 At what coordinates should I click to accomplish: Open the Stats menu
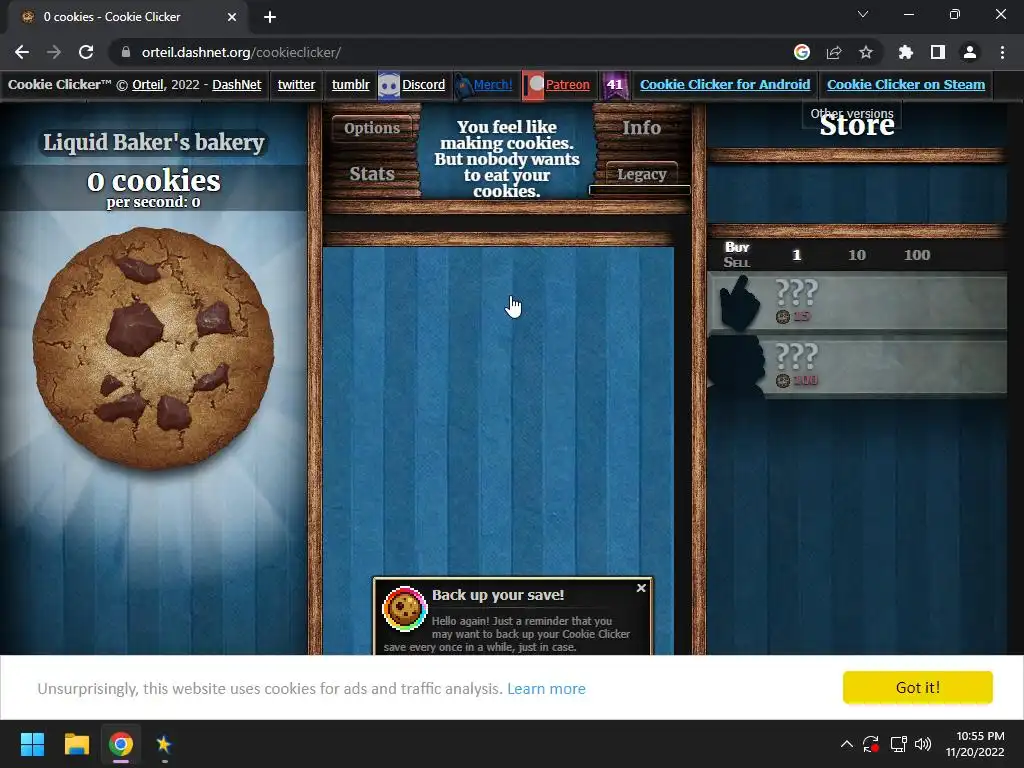pyautogui.click(x=372, y=174)
